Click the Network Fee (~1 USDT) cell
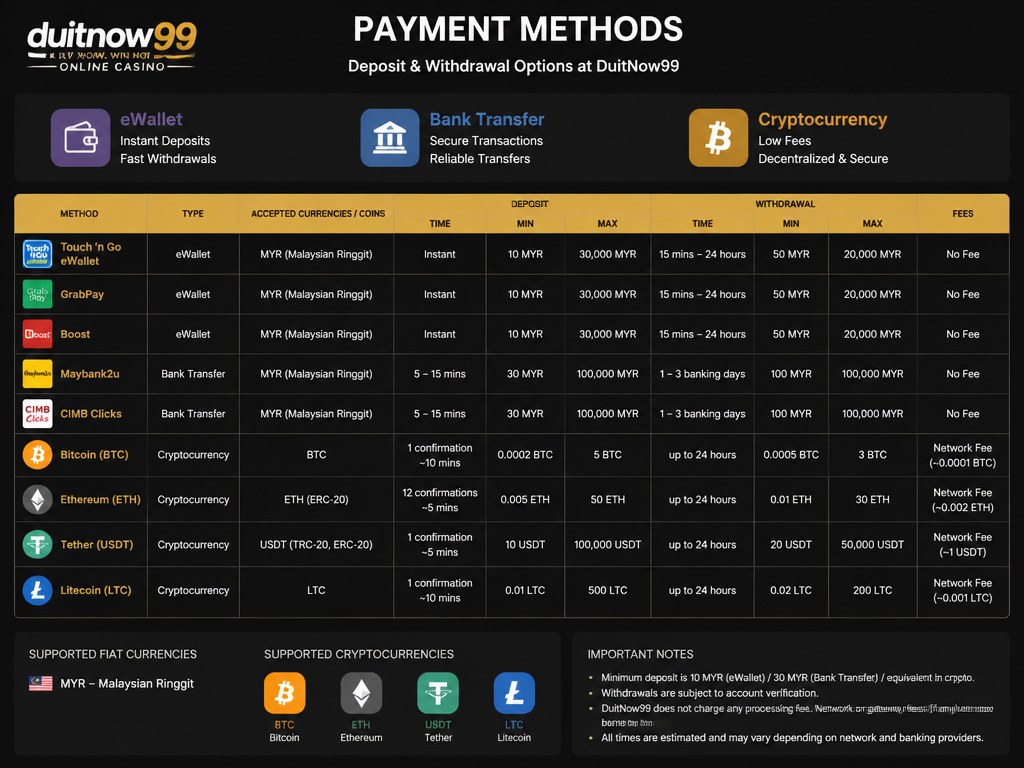 pos(963,545)
